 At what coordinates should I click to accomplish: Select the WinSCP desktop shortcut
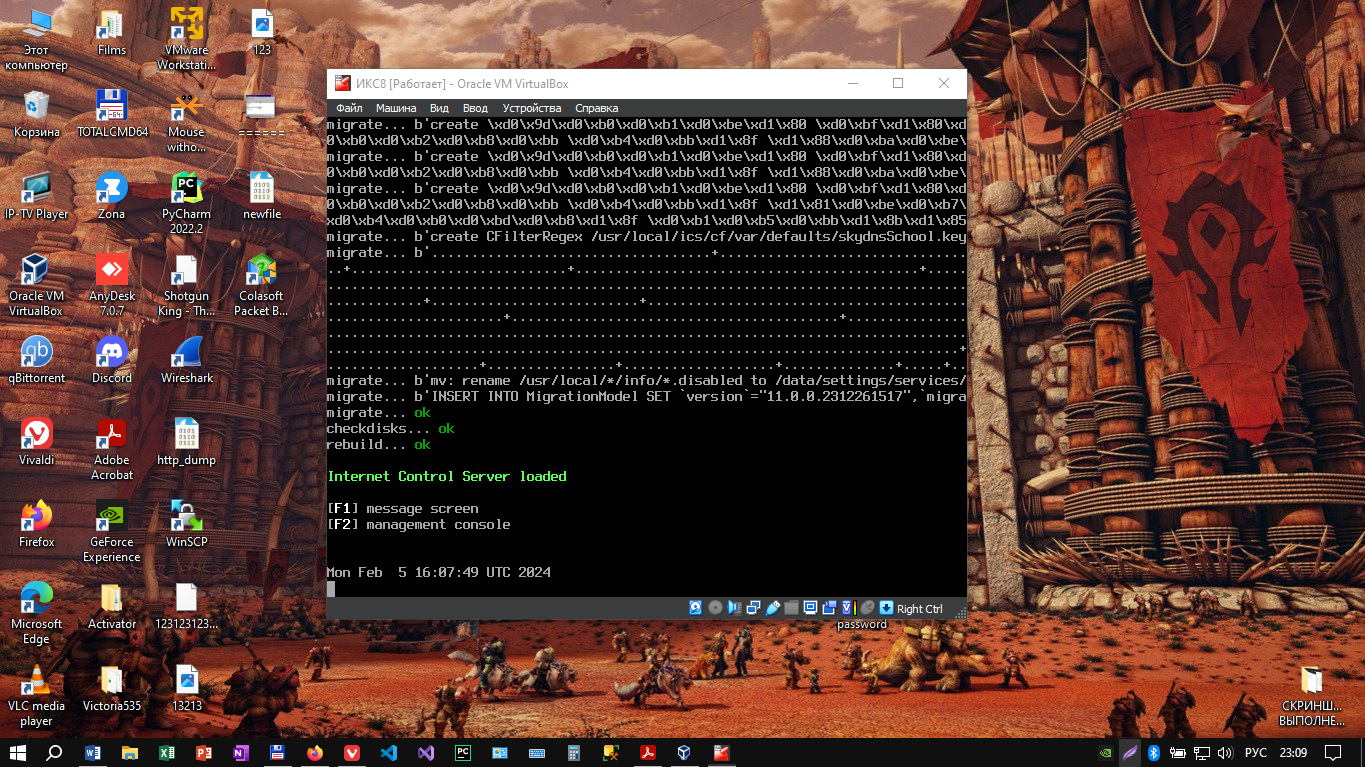(186, 524)
